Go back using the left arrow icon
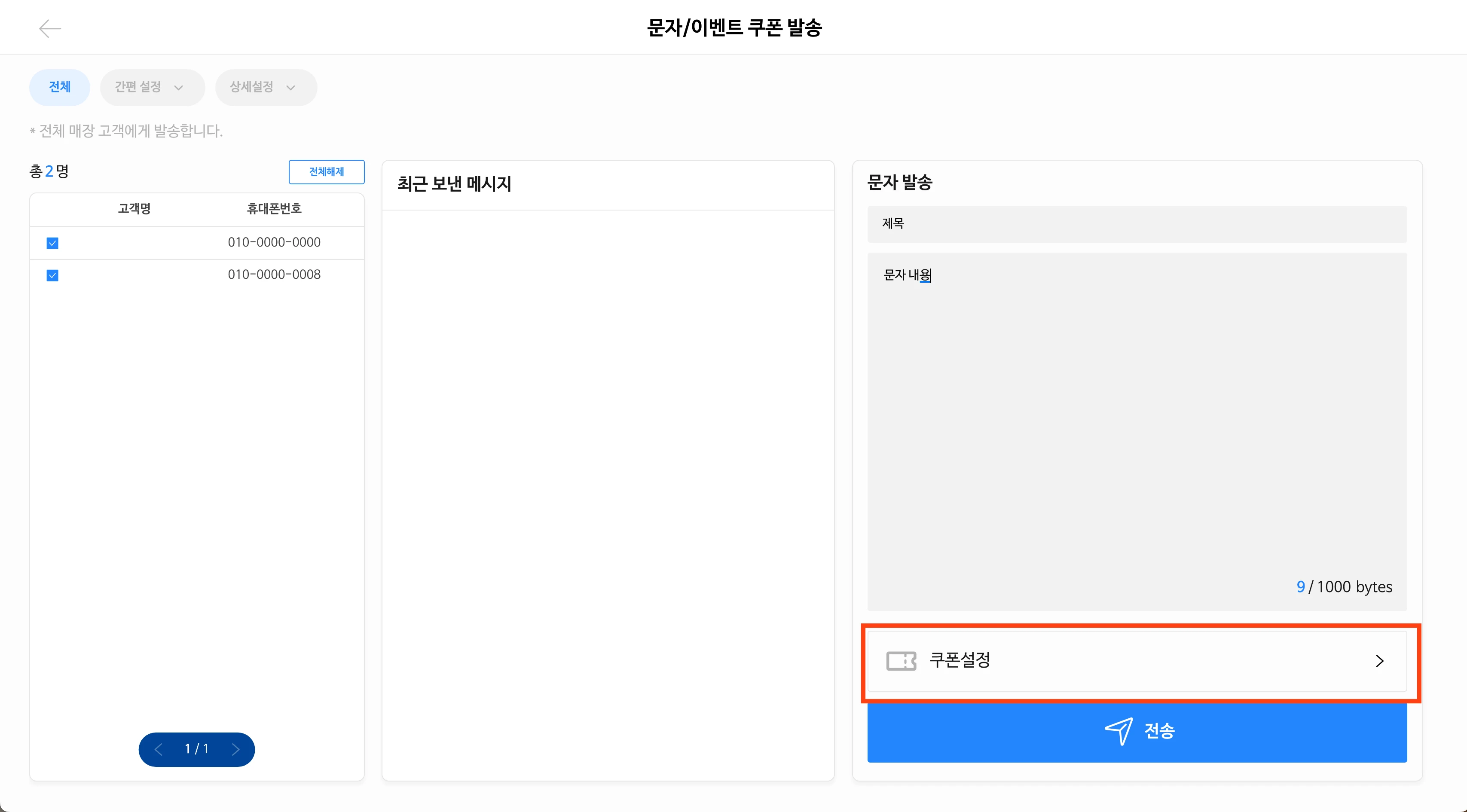This screenshot has width=1467, height=812. click(50, 28)
